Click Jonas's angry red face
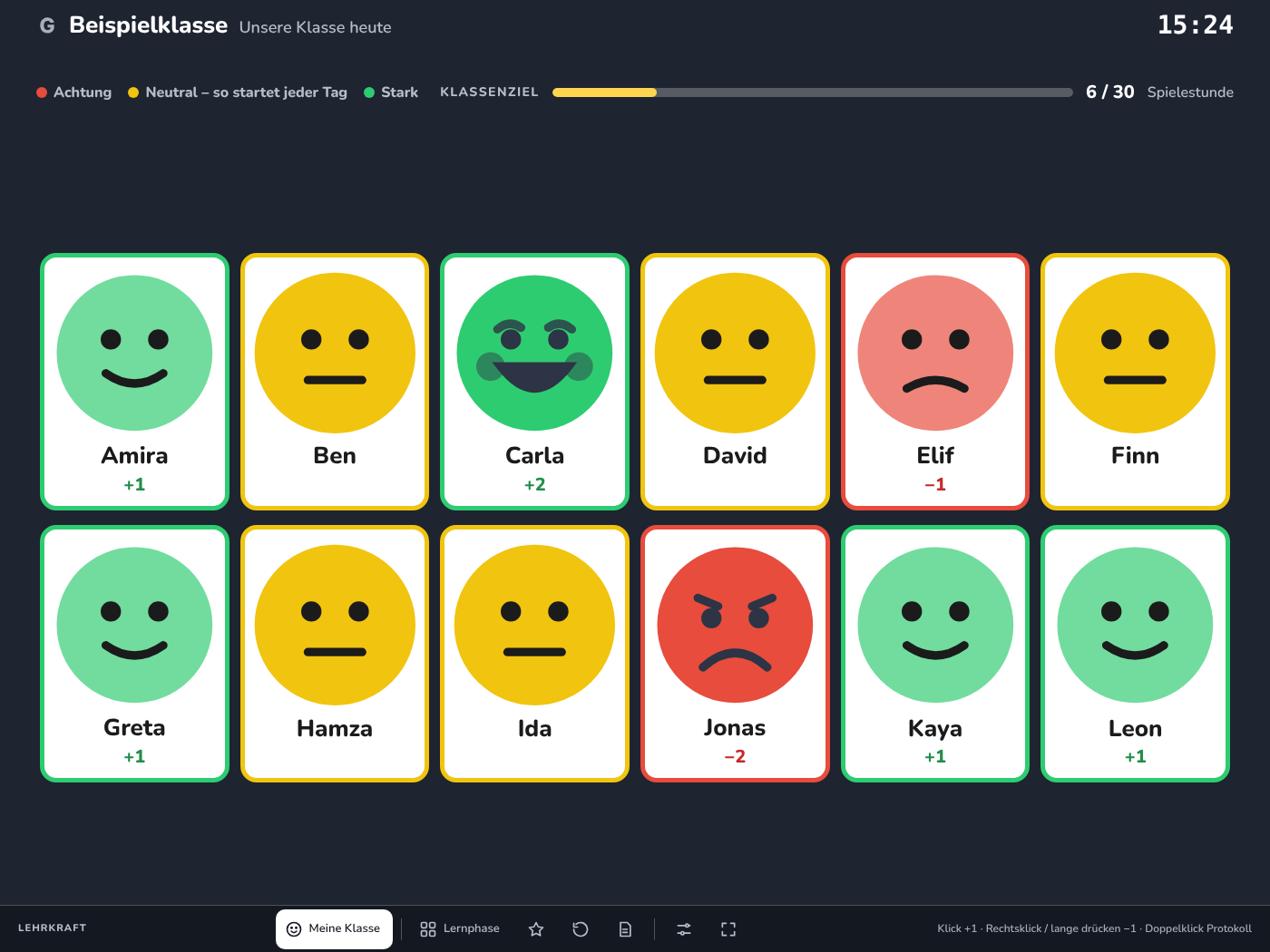 (x=735, y=625)
